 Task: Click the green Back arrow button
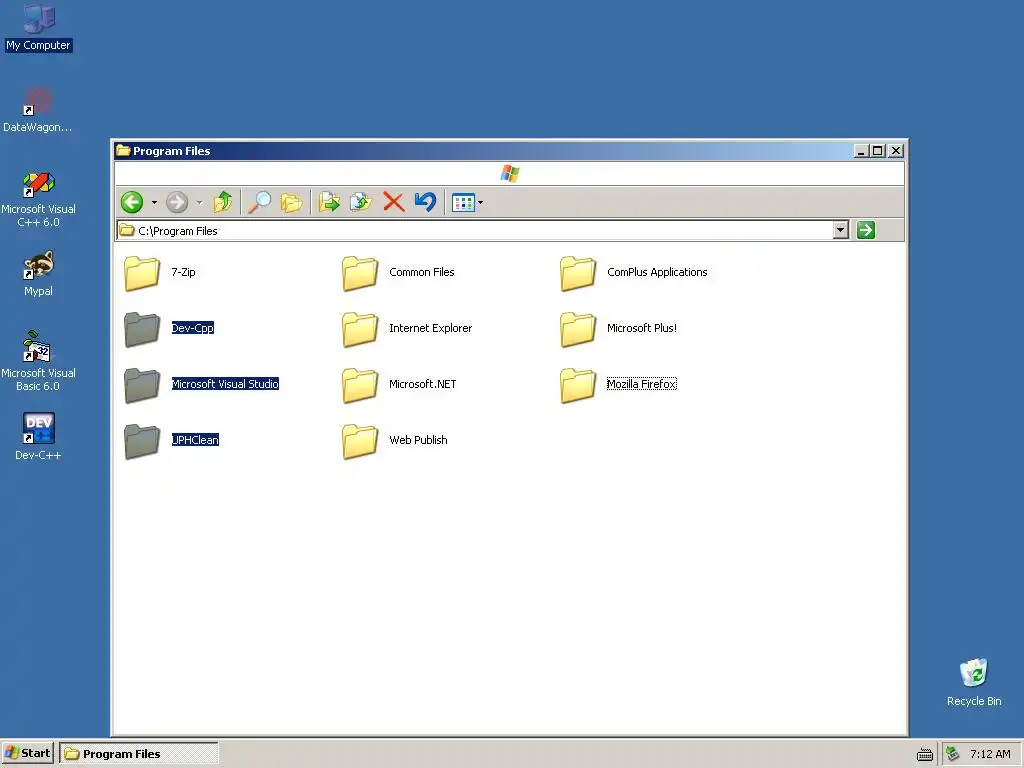132,202
